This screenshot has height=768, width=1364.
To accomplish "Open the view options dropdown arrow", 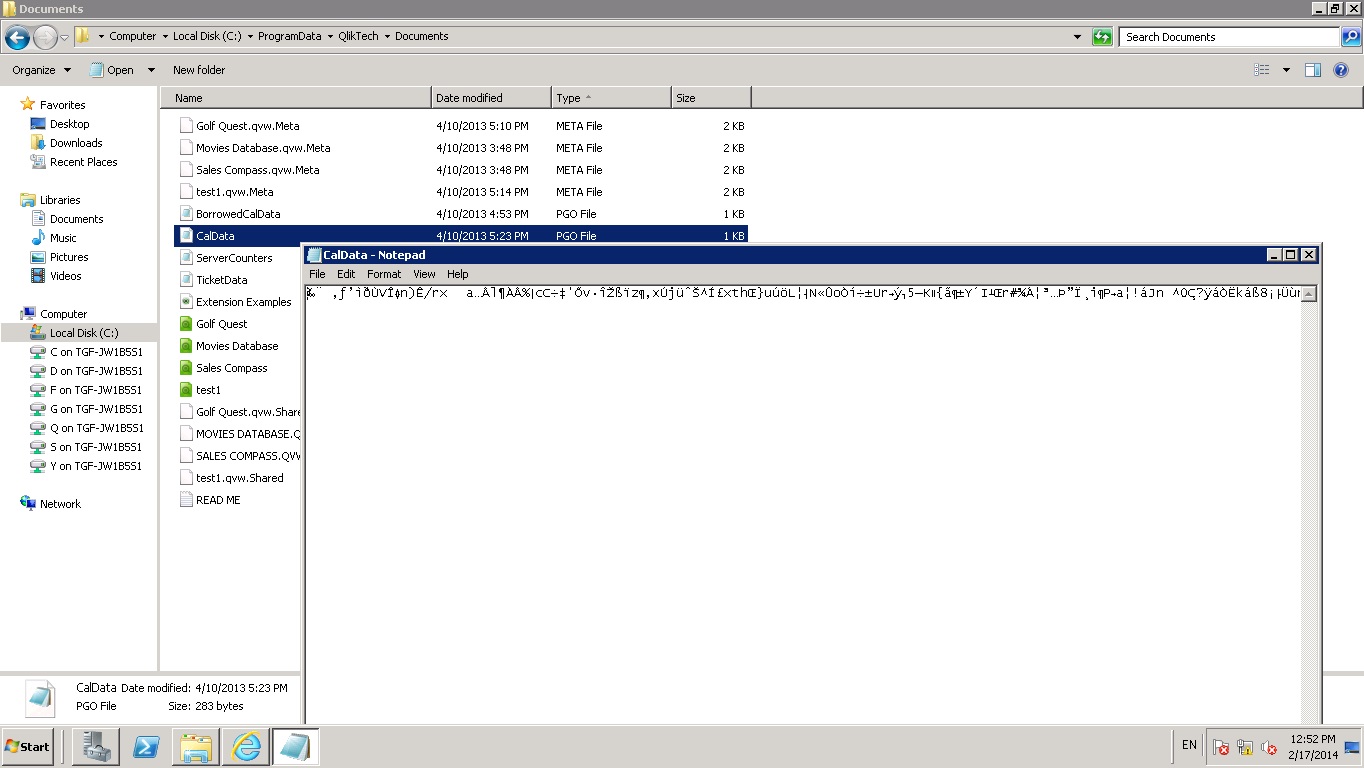I will [1286, 70].
